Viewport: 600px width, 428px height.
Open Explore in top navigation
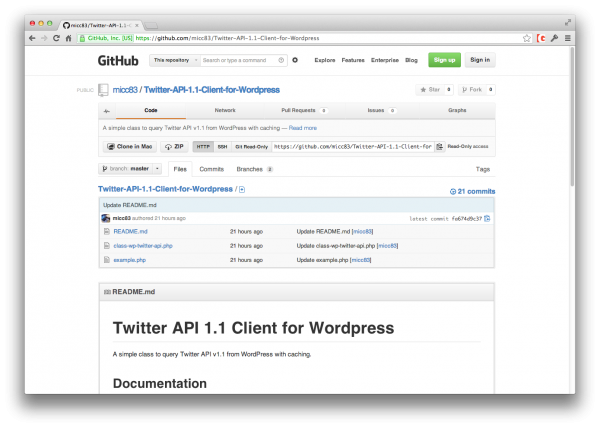point(325,60)
